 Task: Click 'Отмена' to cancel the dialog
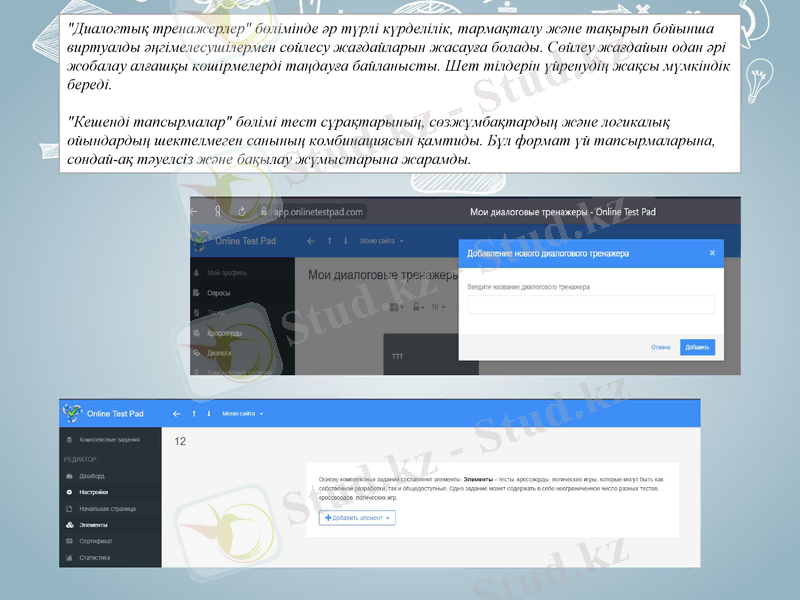coord(661,347)
